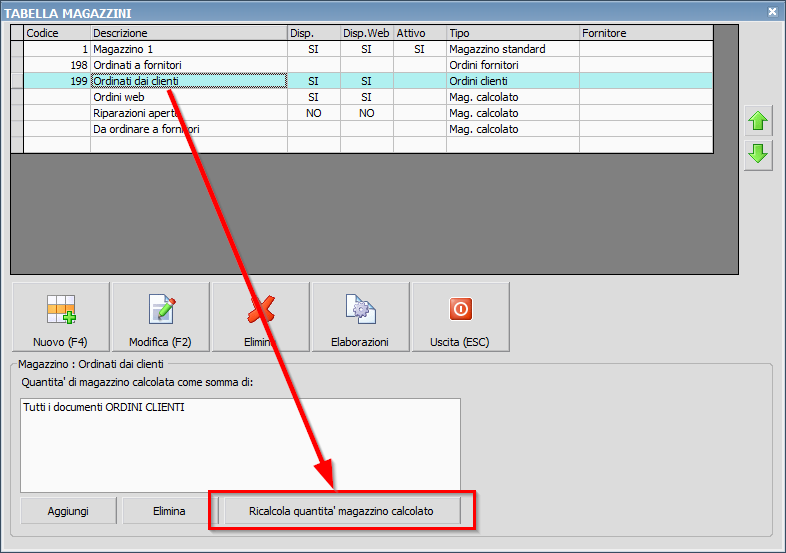Click the Aggiungi button
This screenshot has width=786, height=553.
(68, 511)
